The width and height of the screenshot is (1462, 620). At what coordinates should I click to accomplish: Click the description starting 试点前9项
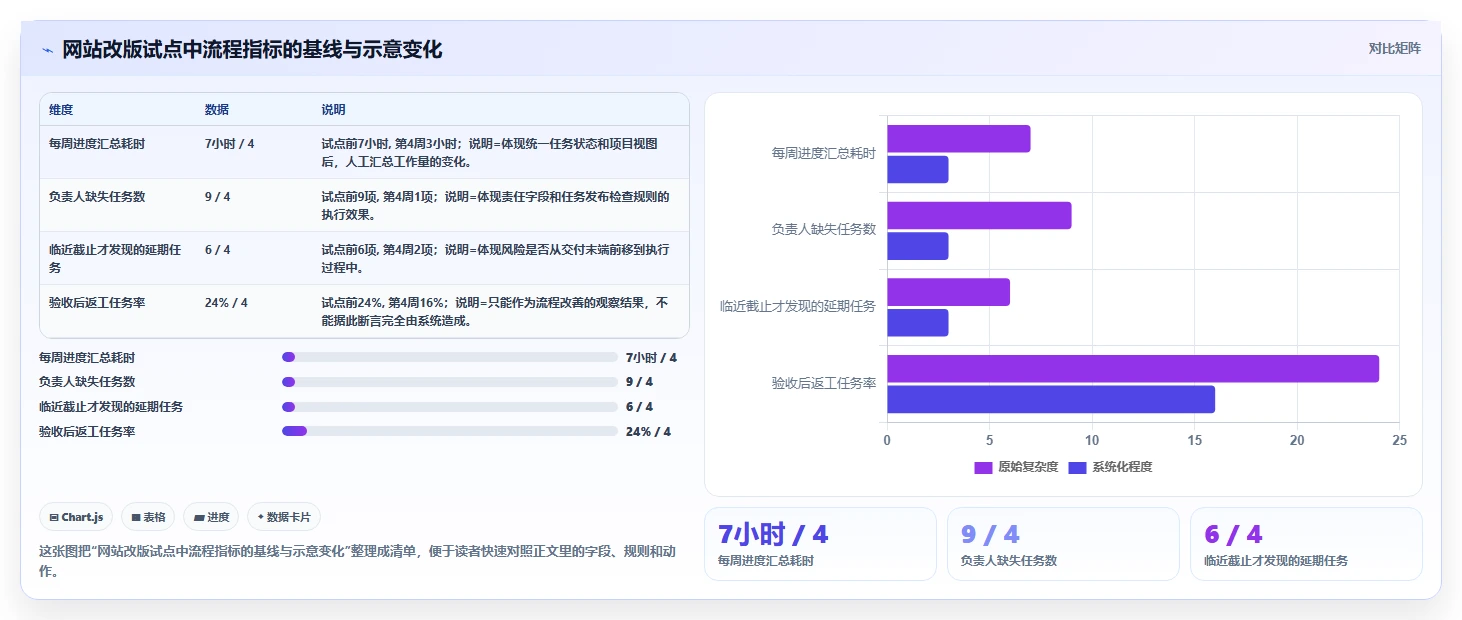[x=495, y=205]
